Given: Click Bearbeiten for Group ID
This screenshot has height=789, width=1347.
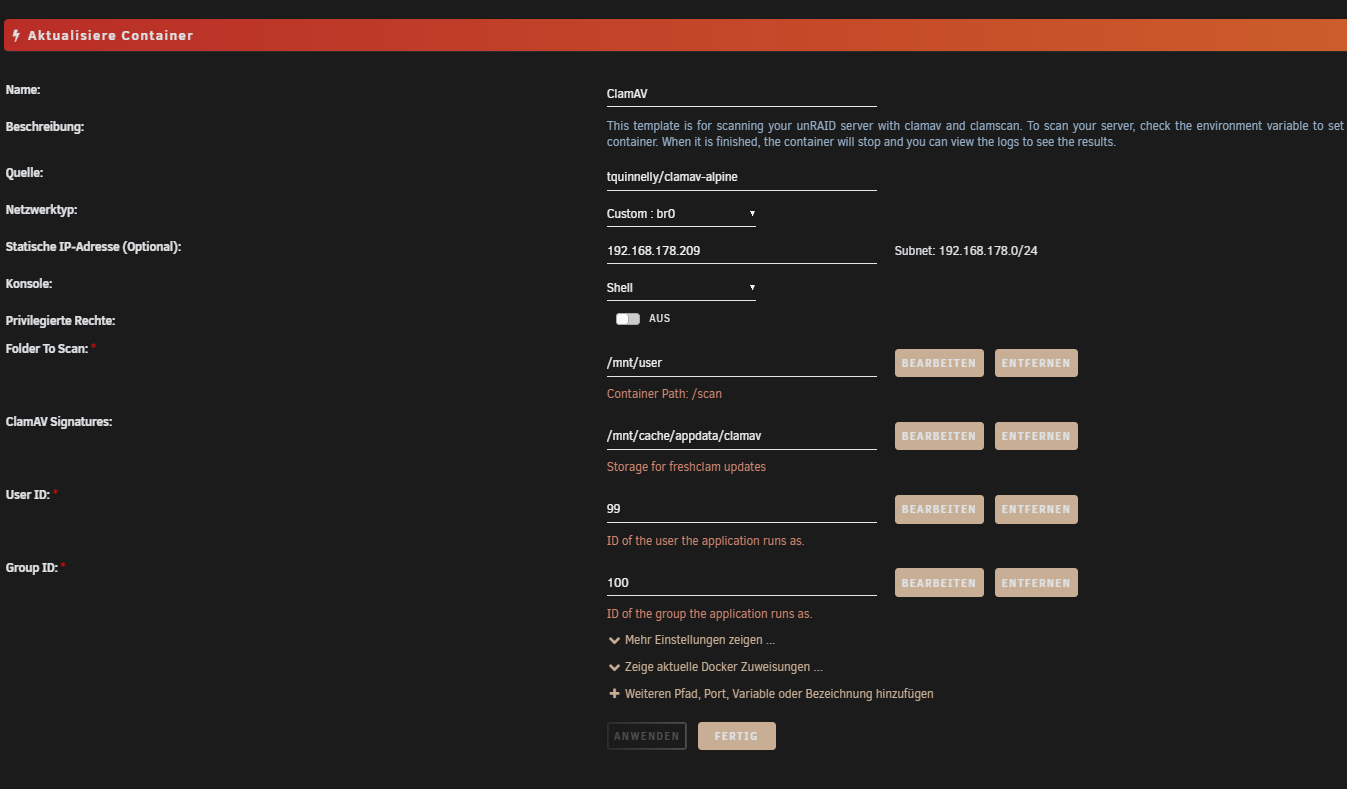Looking at the screenshot, I should point(939,582).
